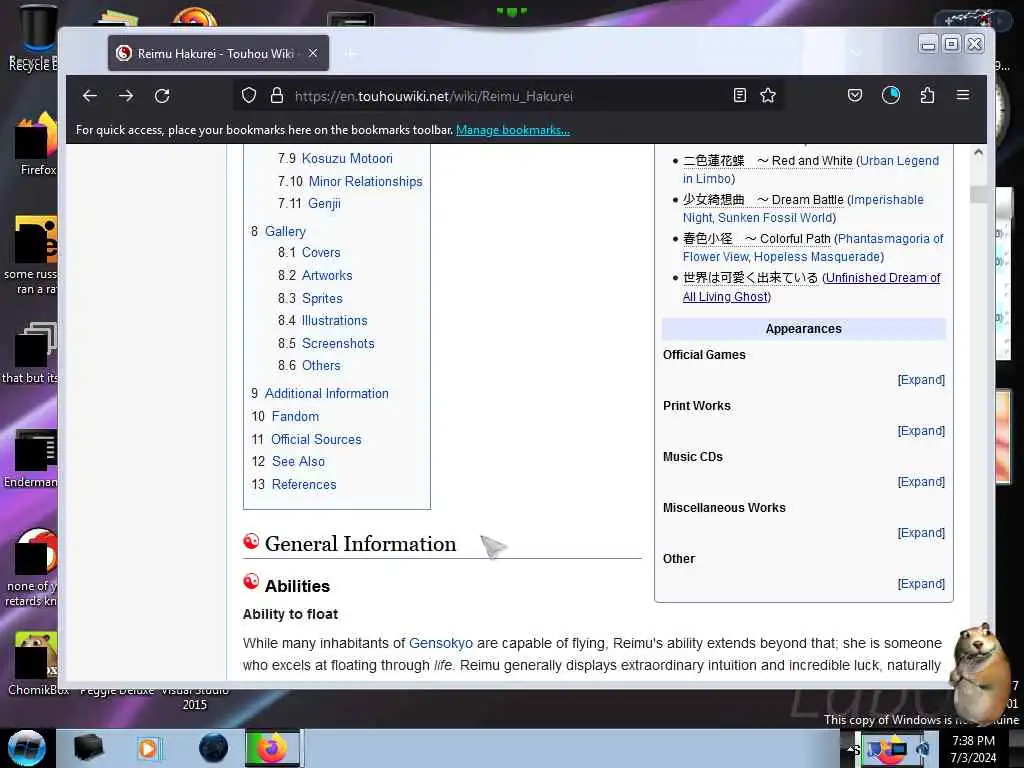Open the media player taskbar icon

click(148, 748)
